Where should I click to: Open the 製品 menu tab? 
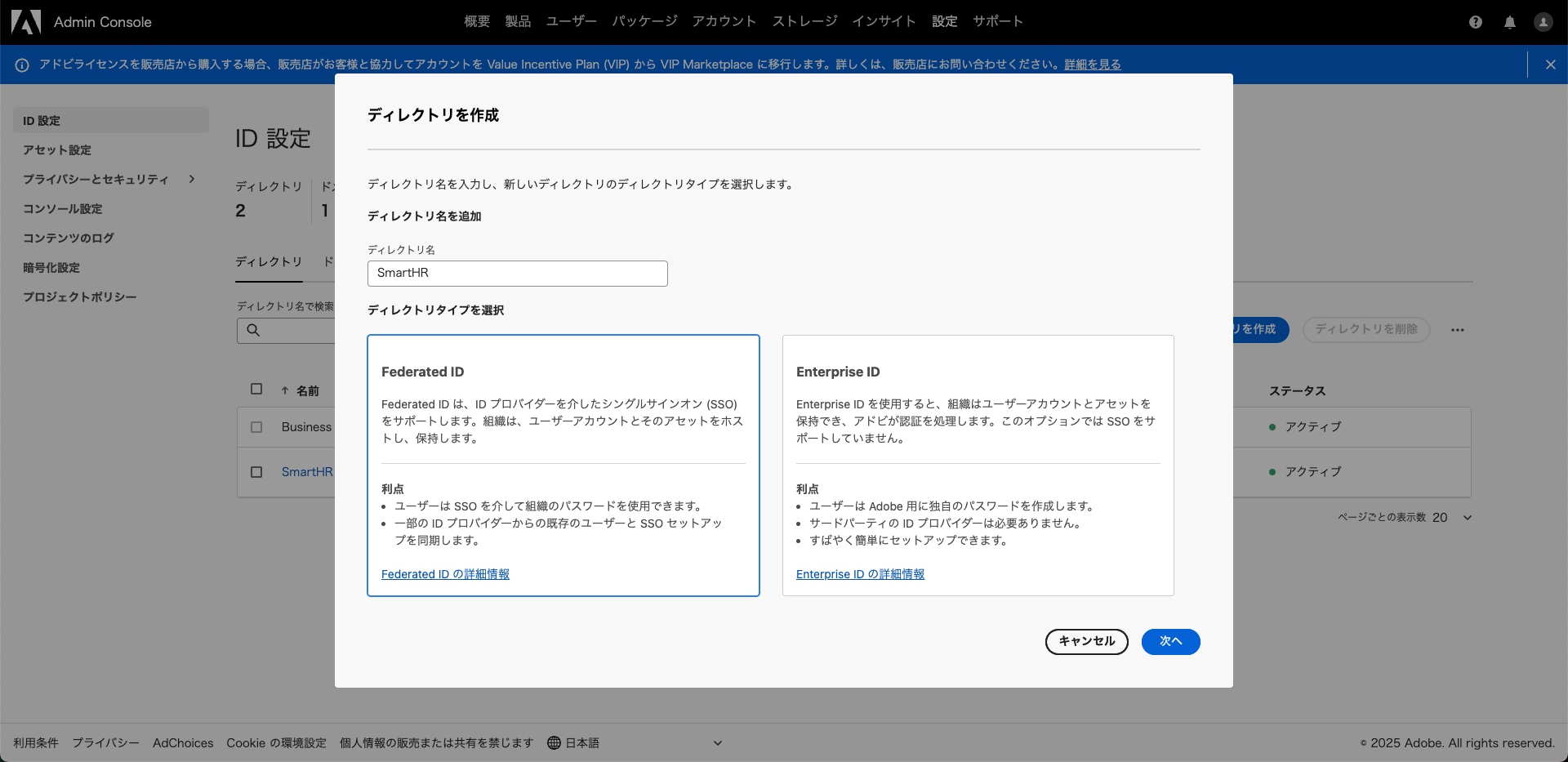coord(518,21)
